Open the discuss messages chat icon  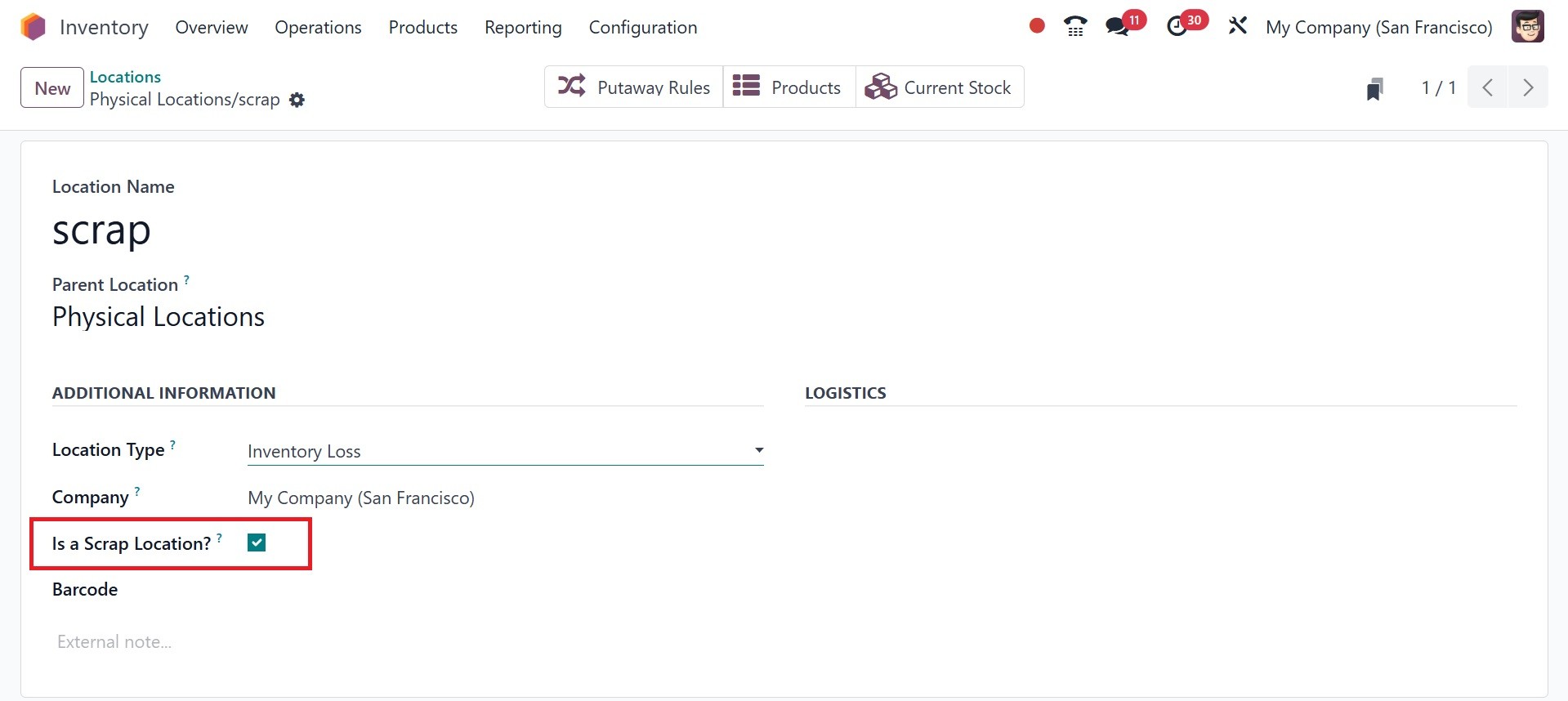(x=1117, y=27)
